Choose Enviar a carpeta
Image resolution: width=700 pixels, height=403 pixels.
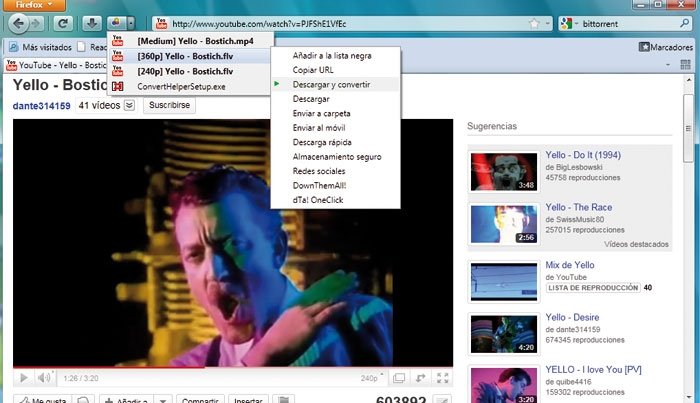pyautogui.click(x=335, y=113)
